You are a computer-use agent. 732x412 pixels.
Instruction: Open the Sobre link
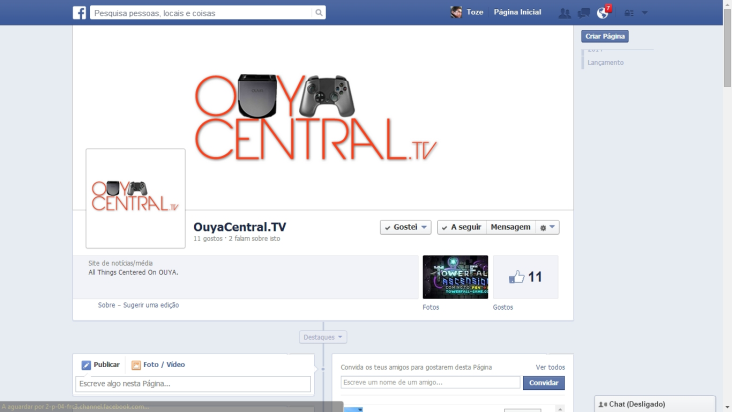106,305
